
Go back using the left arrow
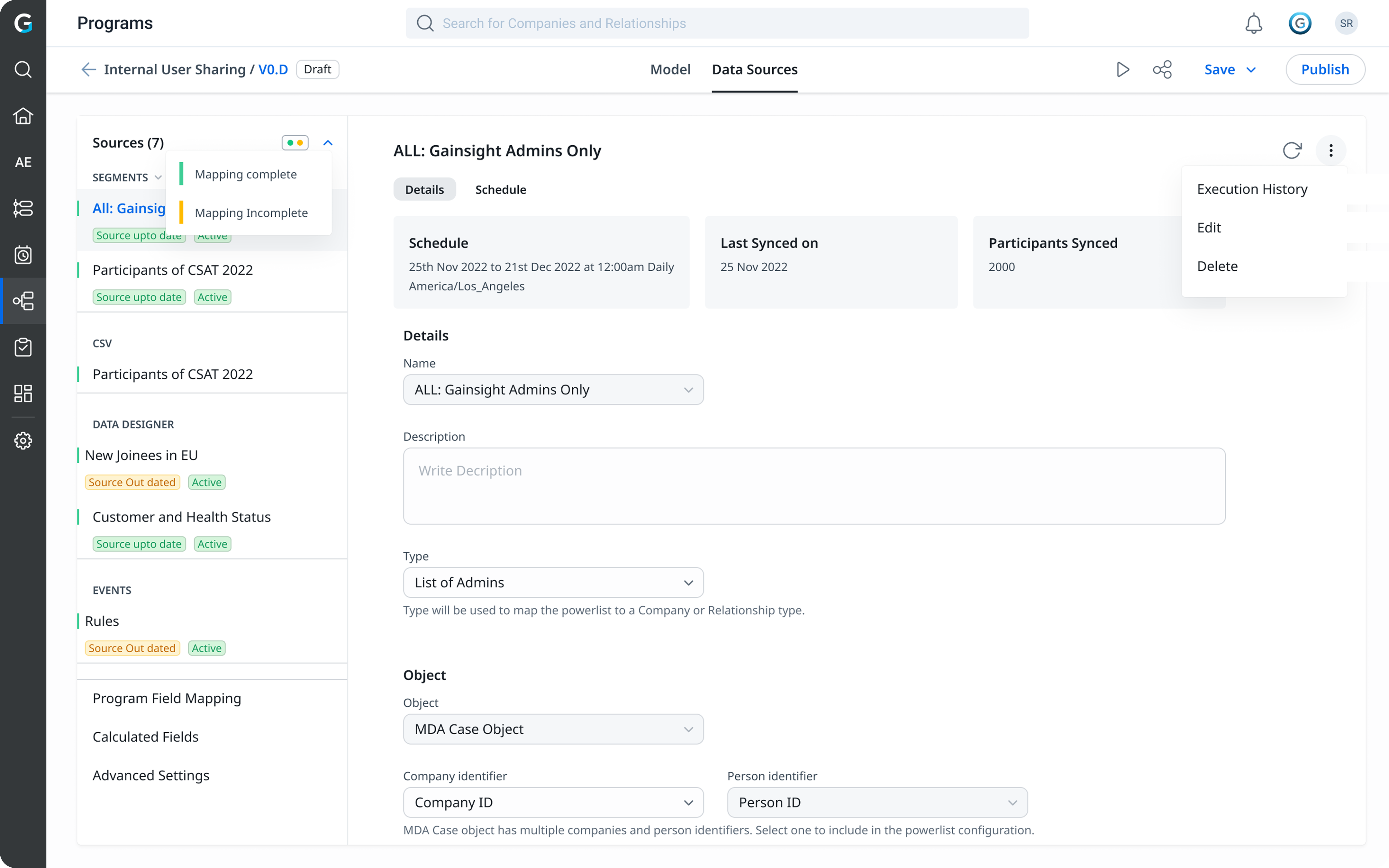[88, 69]
